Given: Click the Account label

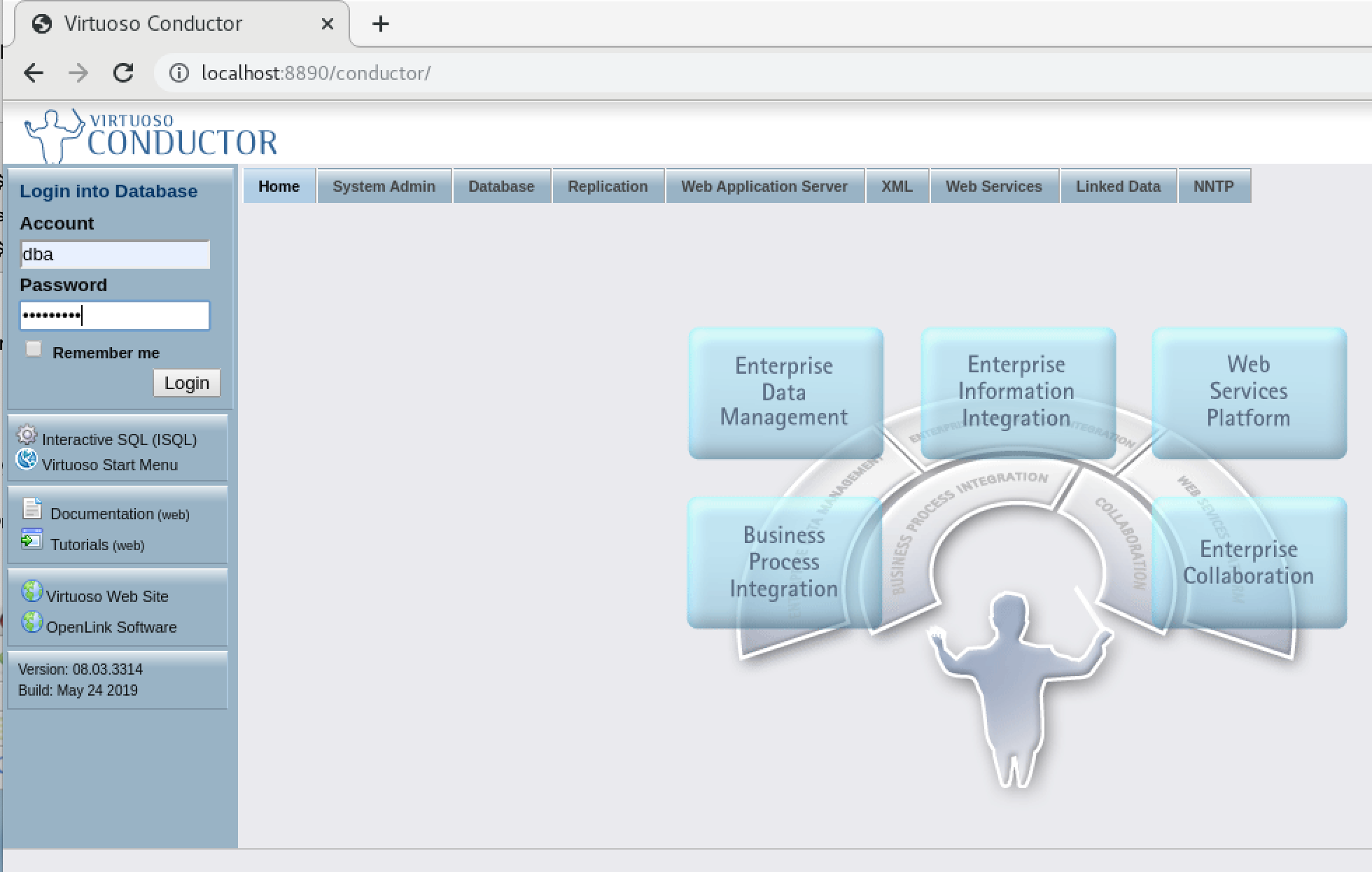Looking at the screenshot, I should (x=57, y=223).
